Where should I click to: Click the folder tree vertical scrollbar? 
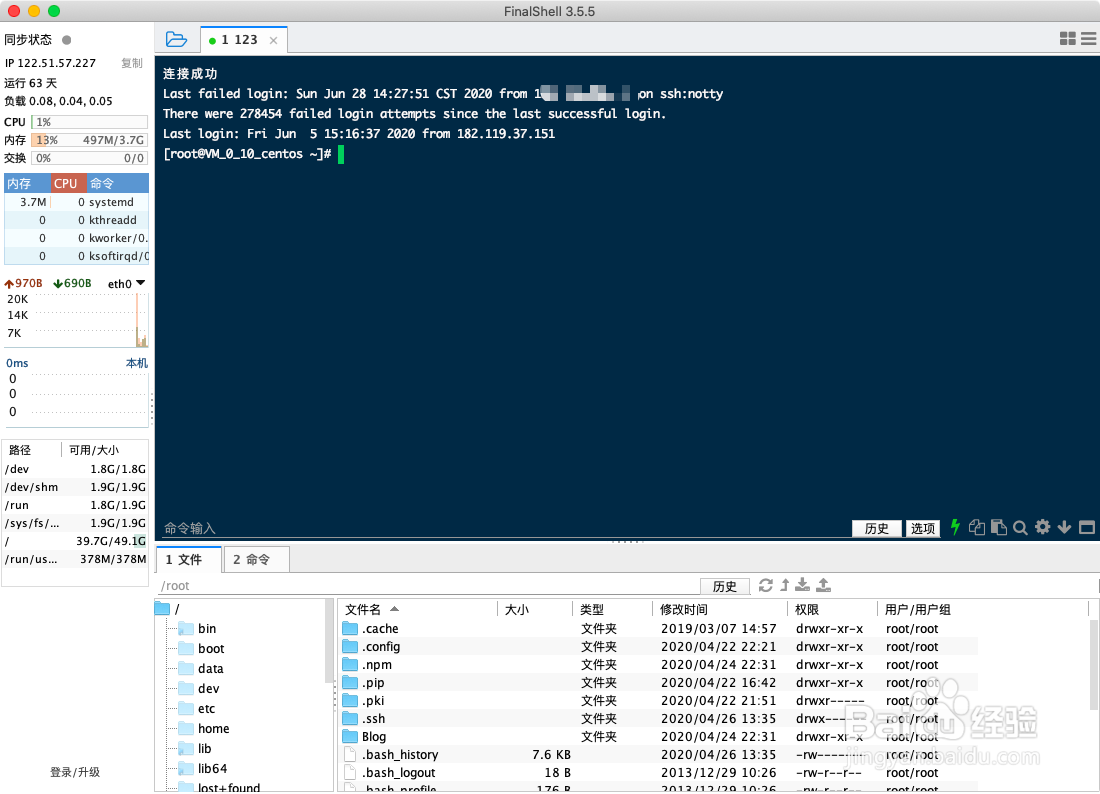click(329, 642)
